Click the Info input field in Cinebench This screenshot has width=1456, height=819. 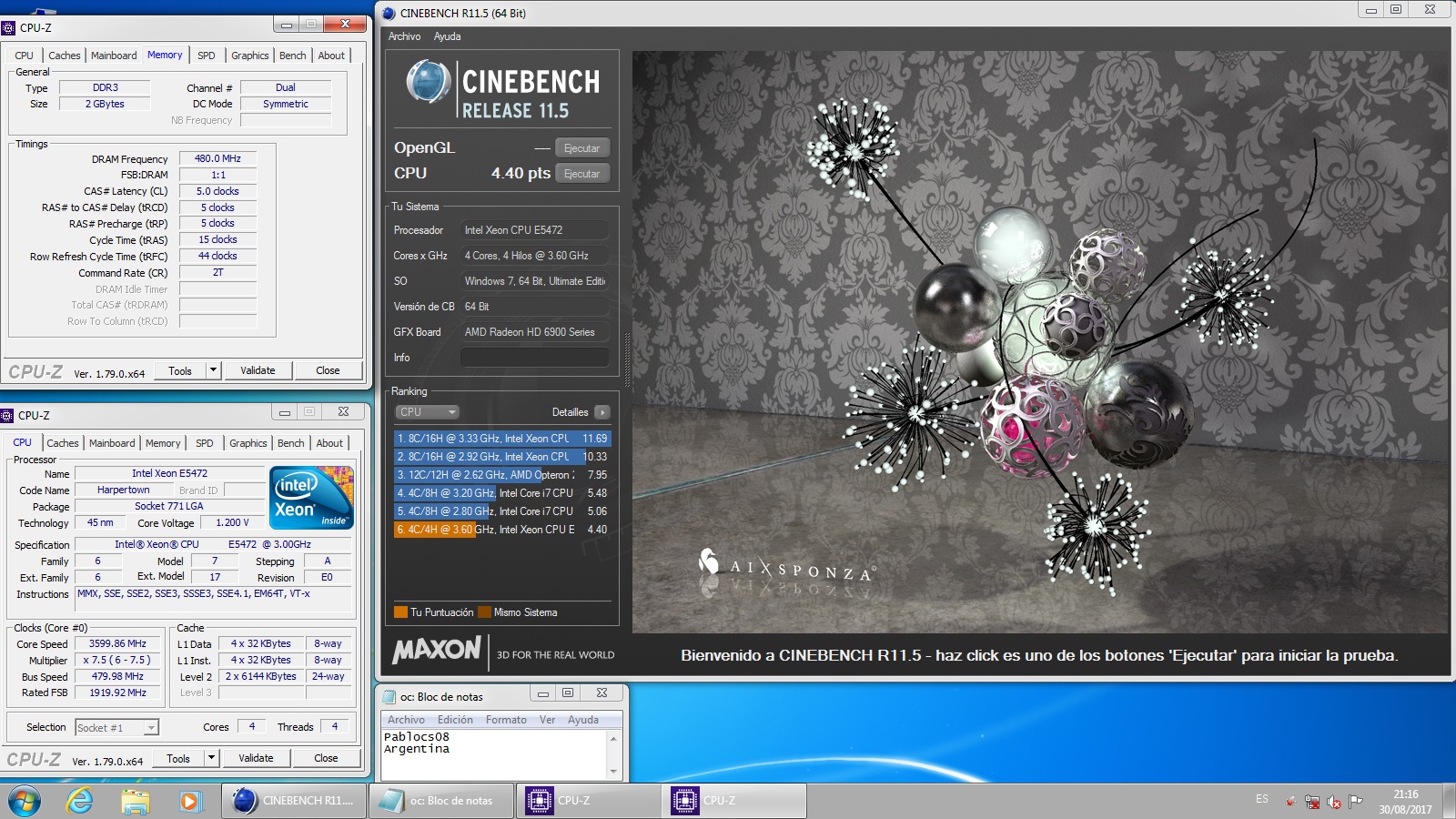click(x=534, y=358)
